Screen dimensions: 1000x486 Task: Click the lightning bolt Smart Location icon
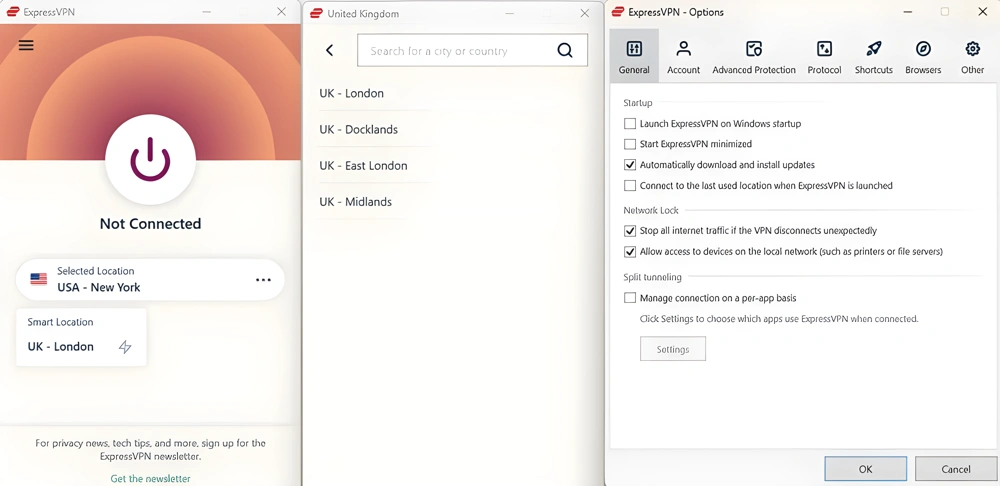(125, 347)
